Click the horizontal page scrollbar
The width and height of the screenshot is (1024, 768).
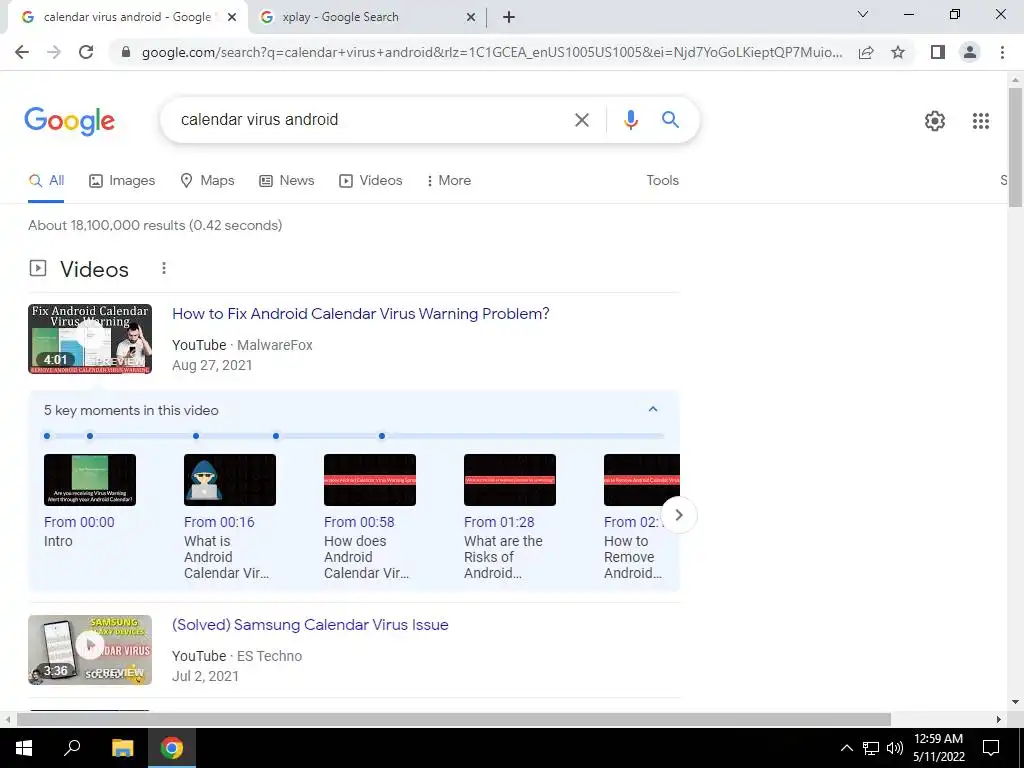454,719
